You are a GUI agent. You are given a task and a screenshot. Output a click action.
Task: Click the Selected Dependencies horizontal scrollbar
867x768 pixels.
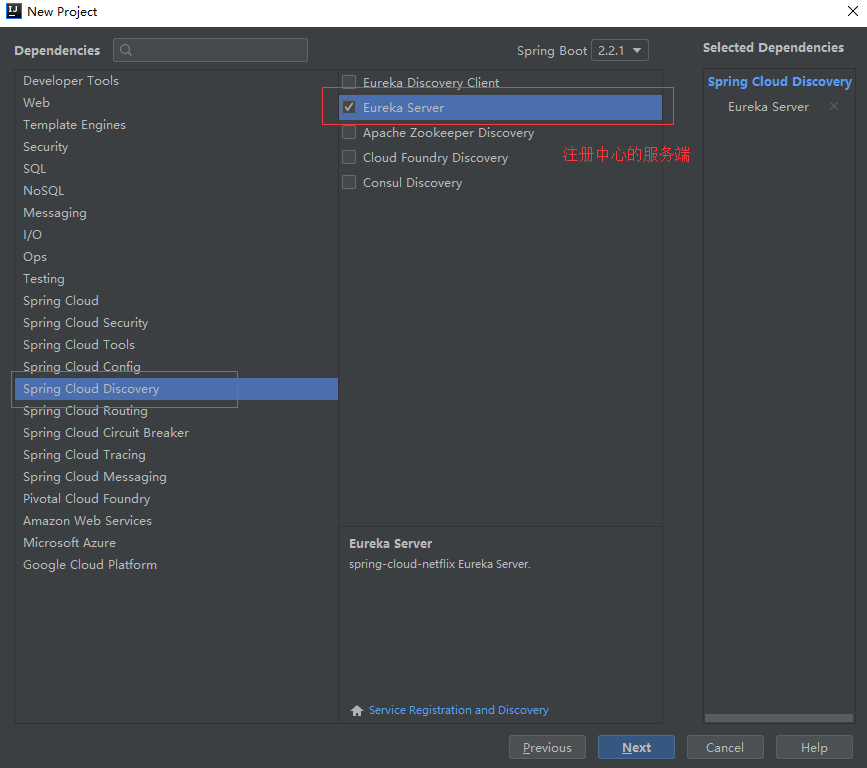pos(779,718)
